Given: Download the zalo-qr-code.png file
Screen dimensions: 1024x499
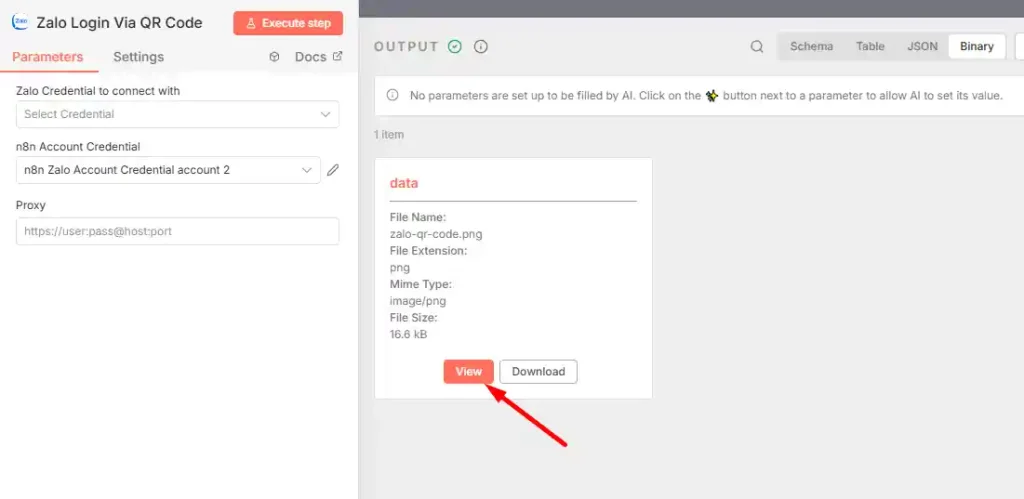Looking at the screenshot, I should click(x=538, y=372).
